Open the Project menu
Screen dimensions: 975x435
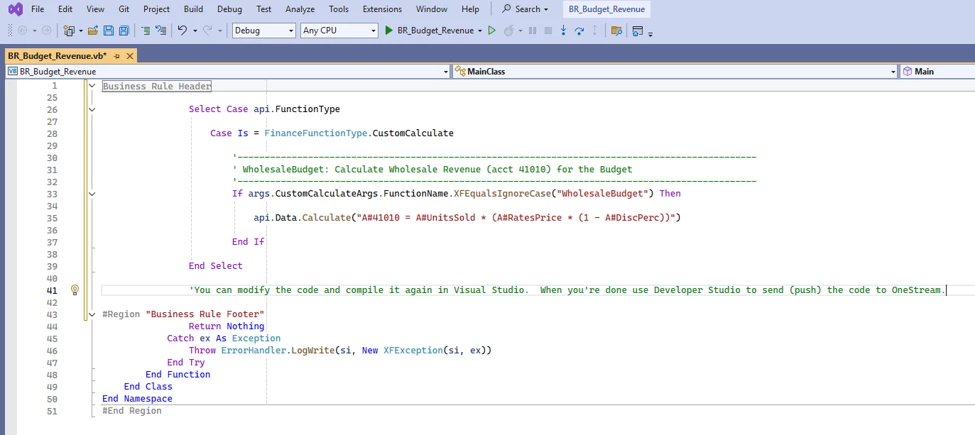tap(157, 9)
